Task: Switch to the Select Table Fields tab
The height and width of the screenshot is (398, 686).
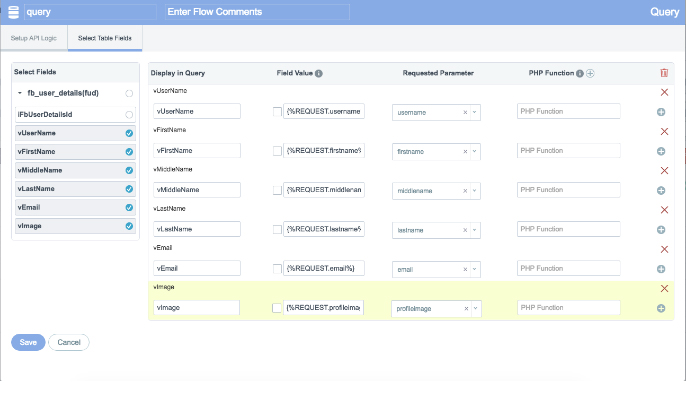Action: coord(105,38)
